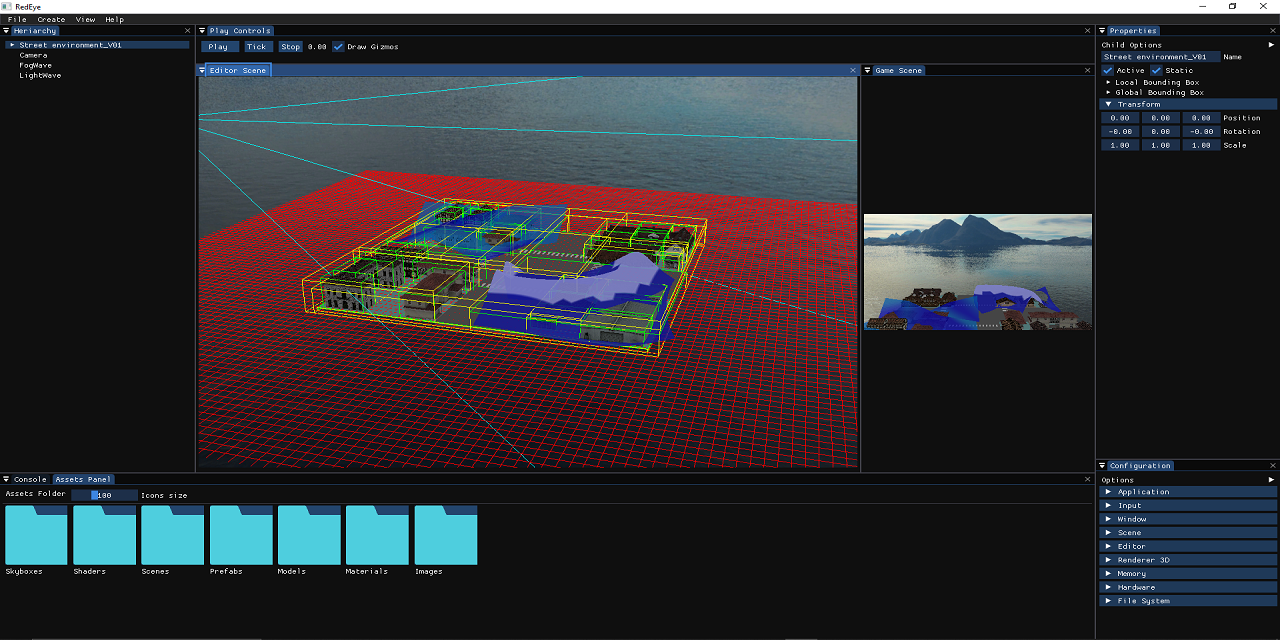Image resolution: width=1280 pixels, height=640 pixels.
Task: Open the Skyboxes assets folder
Action: click(x=35, y=537)
